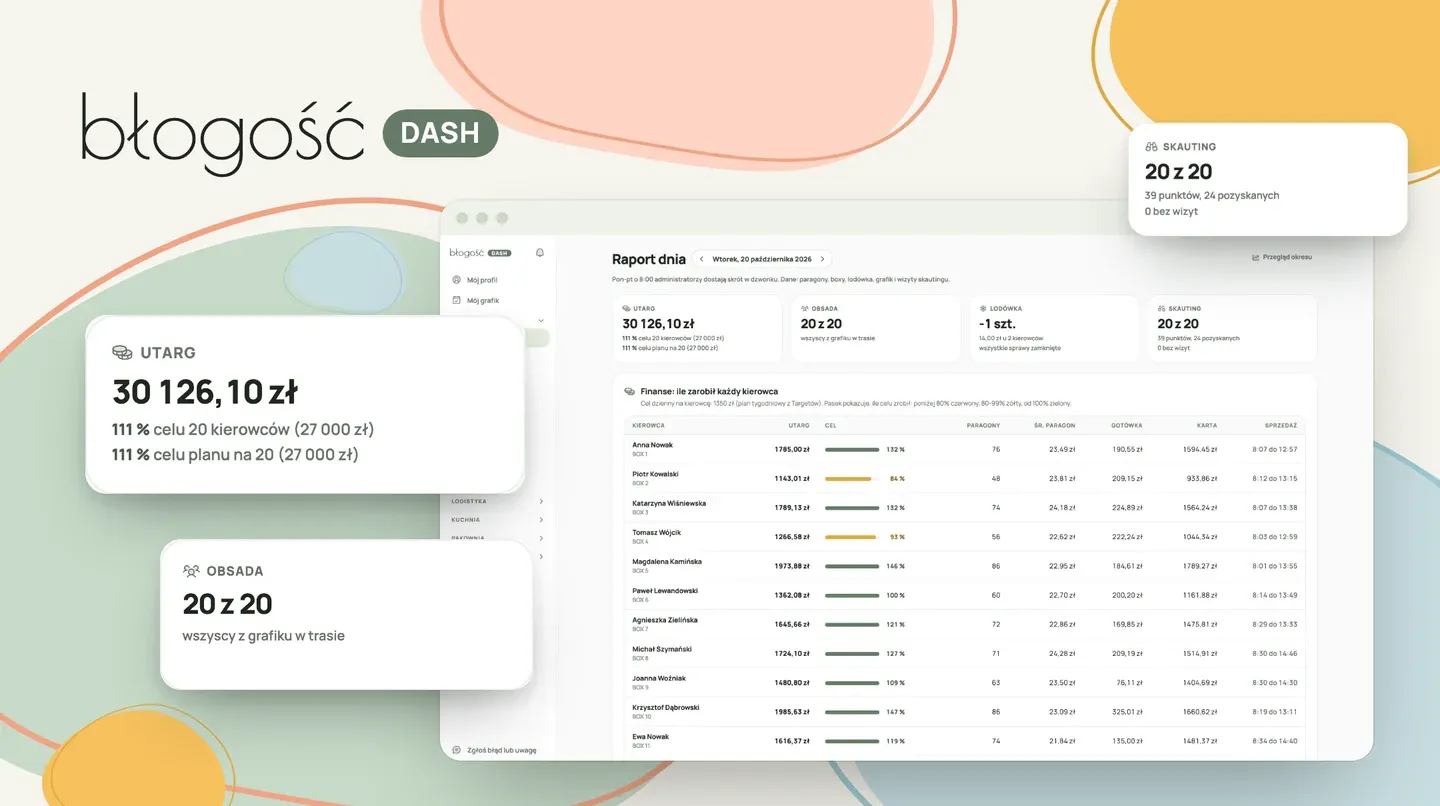This screenshot has width=1440, height=806.
Task: Click people icon in enlarged OBSADA callout
Action: tap(192, 571)
